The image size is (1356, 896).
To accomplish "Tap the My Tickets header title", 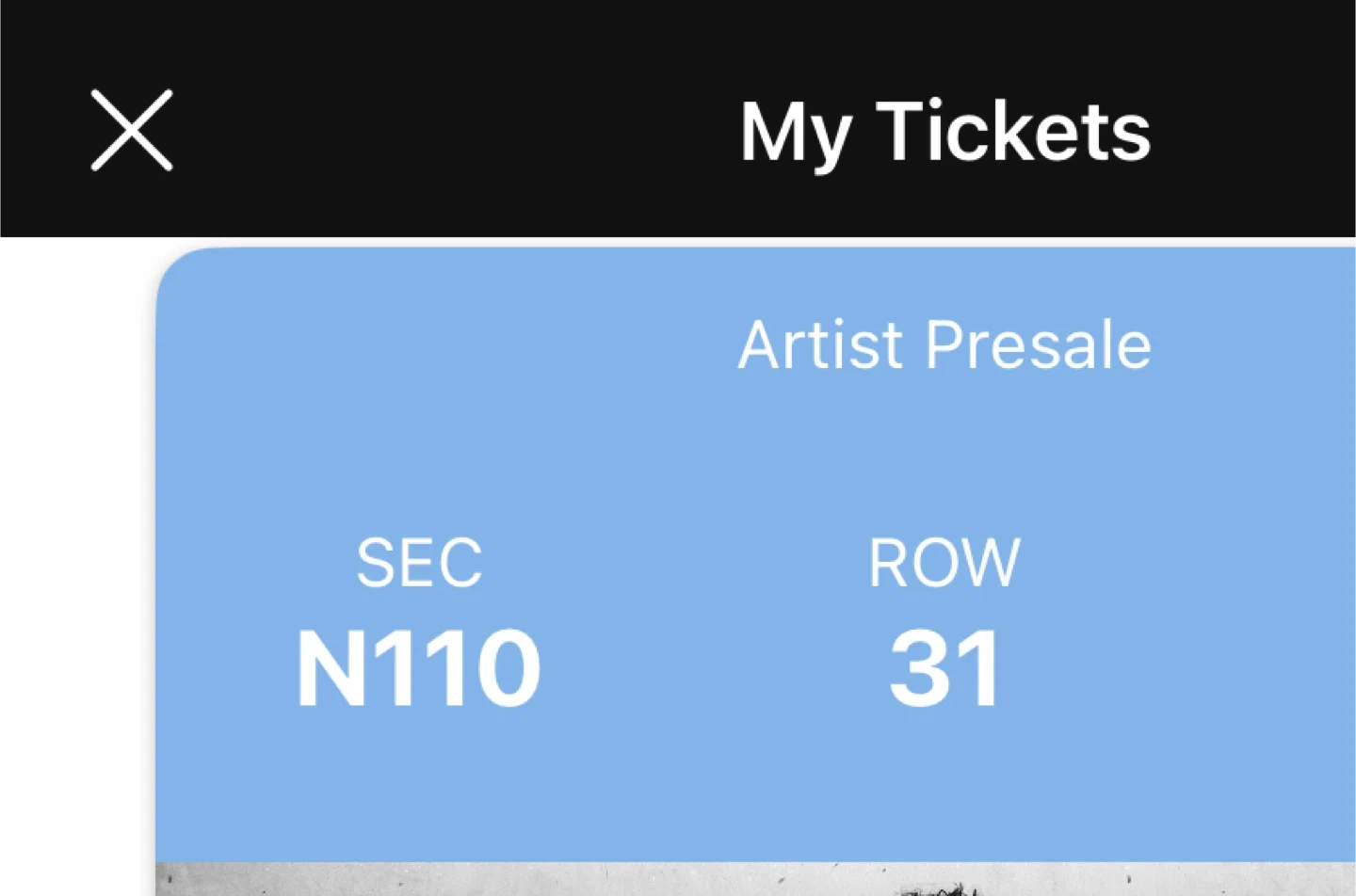I will click(x=944, y=133).
